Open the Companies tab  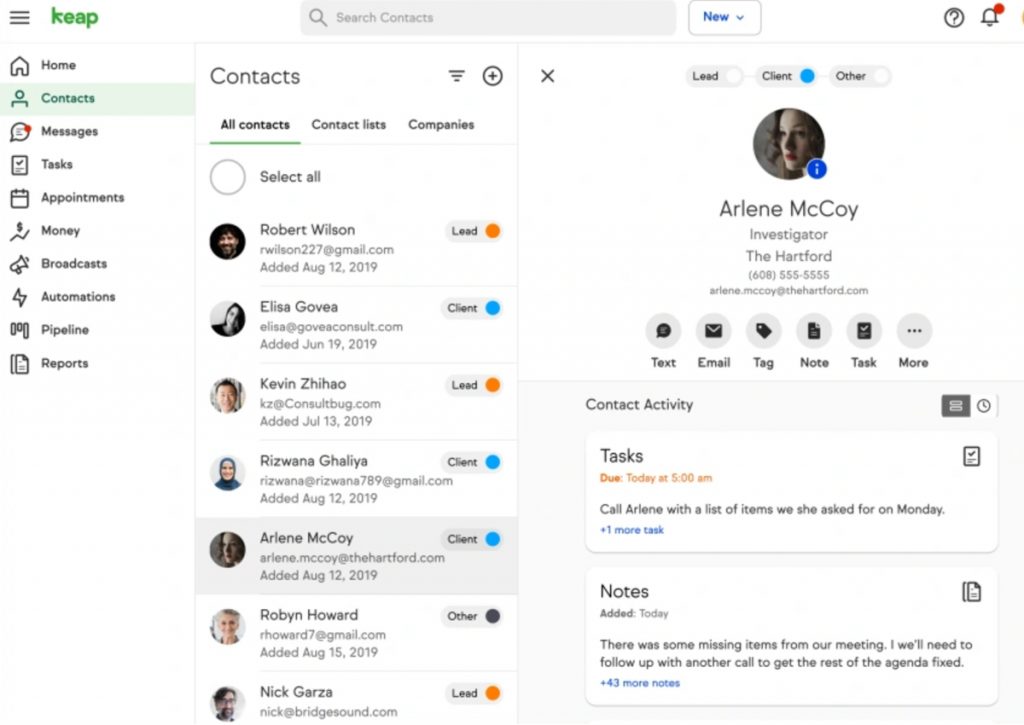(x=441, y=124)
